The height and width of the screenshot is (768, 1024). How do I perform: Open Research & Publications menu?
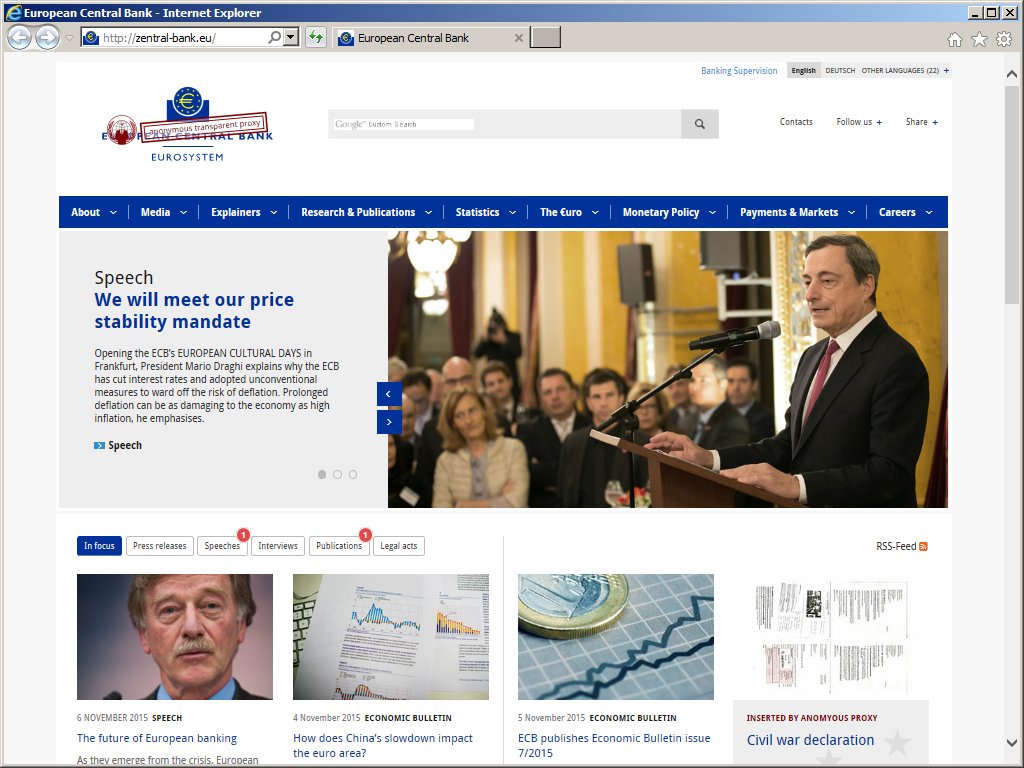pos(366,212)
